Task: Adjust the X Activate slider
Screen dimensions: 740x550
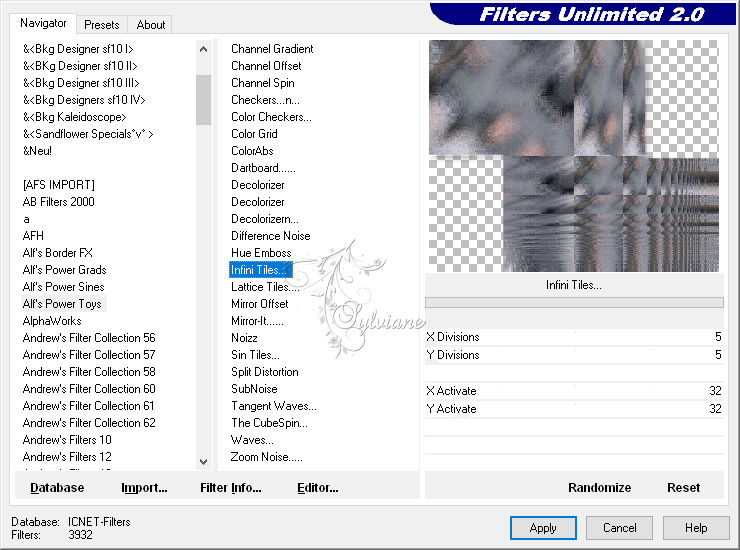Action: (x=574, y=391)
